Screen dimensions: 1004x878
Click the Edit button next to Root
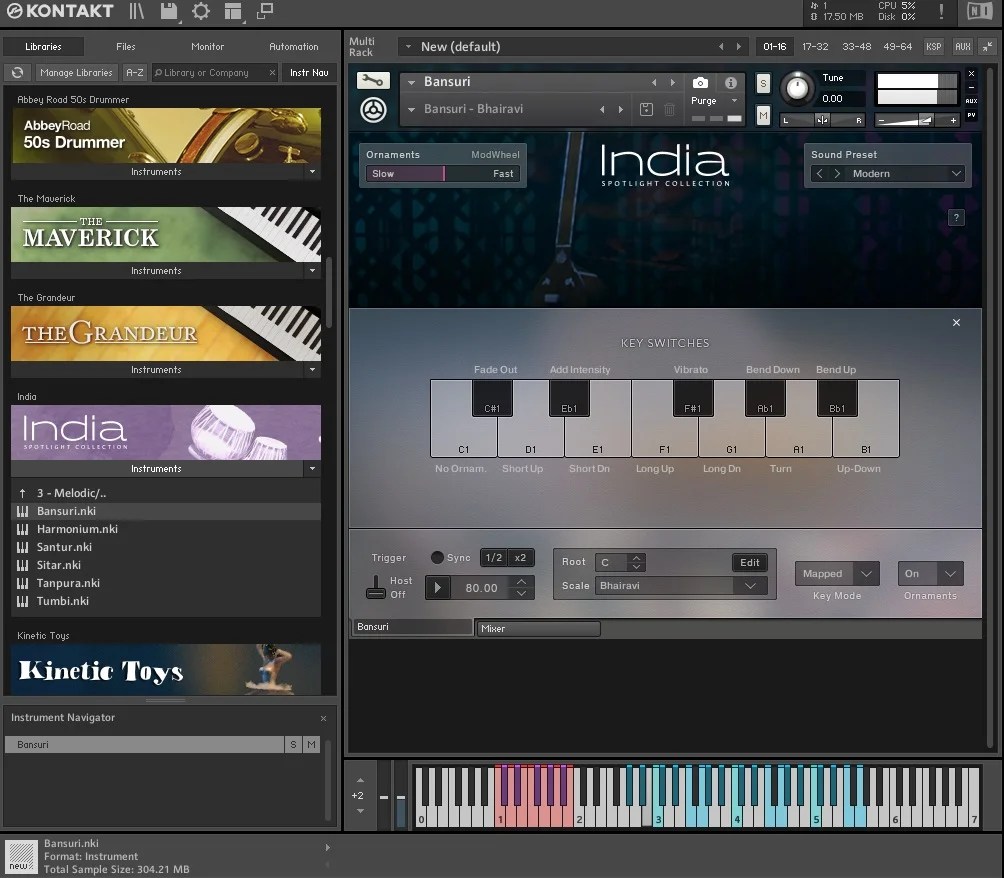pyautogui.click(x=749, y=562)
